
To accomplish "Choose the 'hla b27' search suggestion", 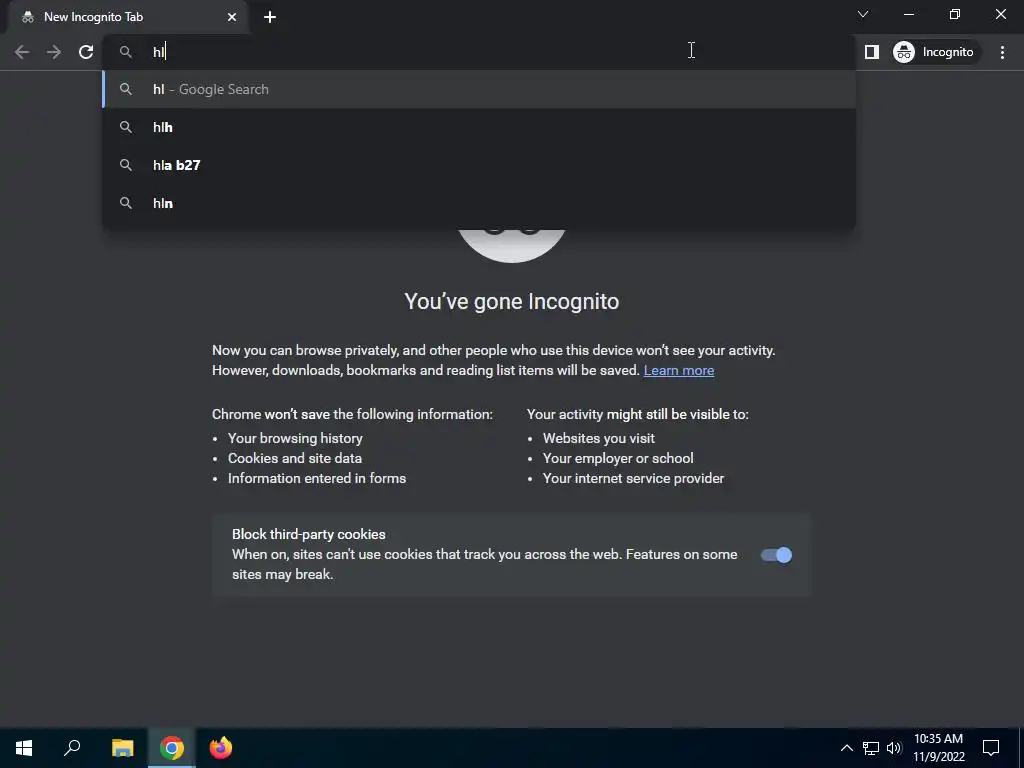I will pyautogui.click(x=479, y=165).
